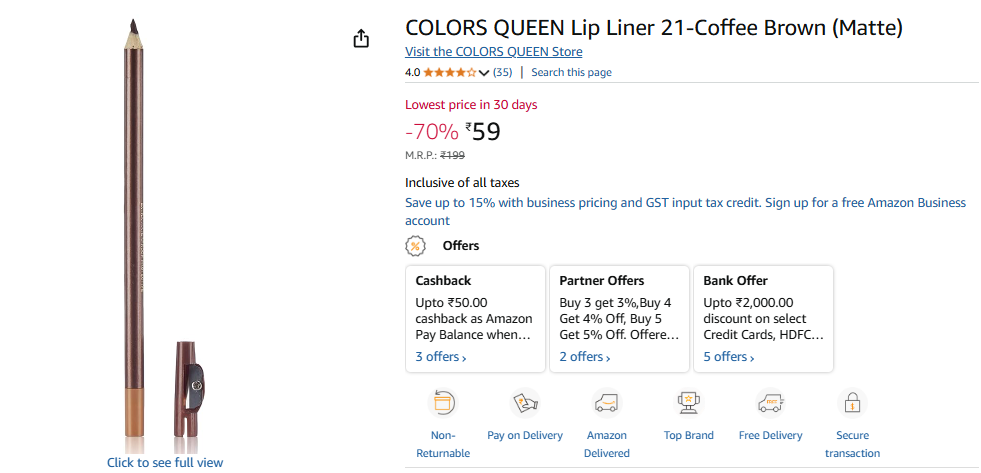Click the Free Delivery truck icon

[770, 404]
